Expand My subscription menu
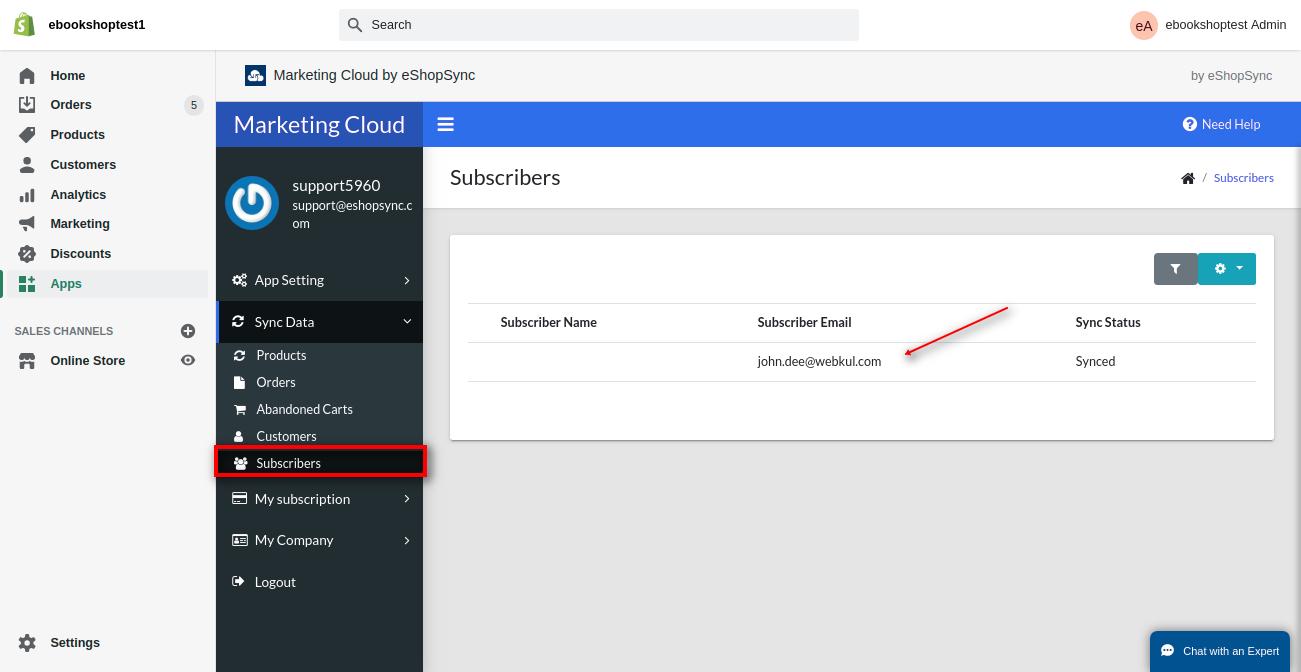The width and height of the screenshot is (1301, 672). [320, 499]
